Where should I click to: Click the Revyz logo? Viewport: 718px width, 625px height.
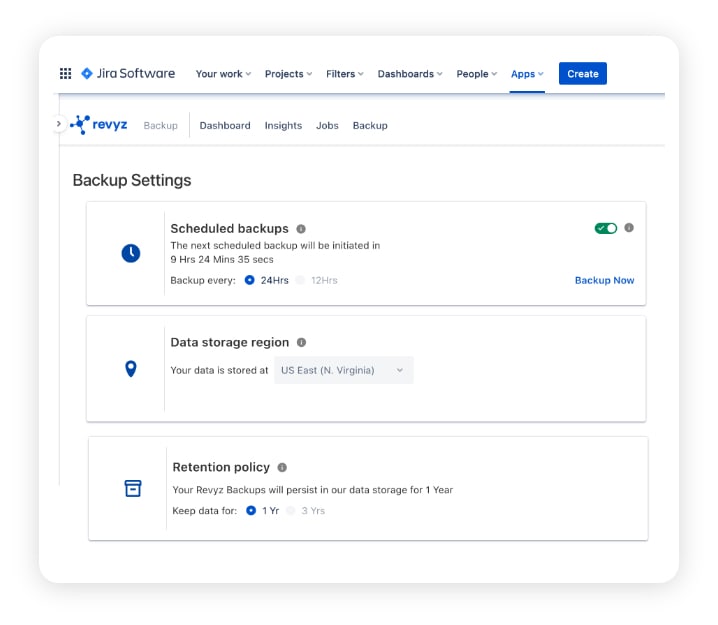tap(99, 125)
